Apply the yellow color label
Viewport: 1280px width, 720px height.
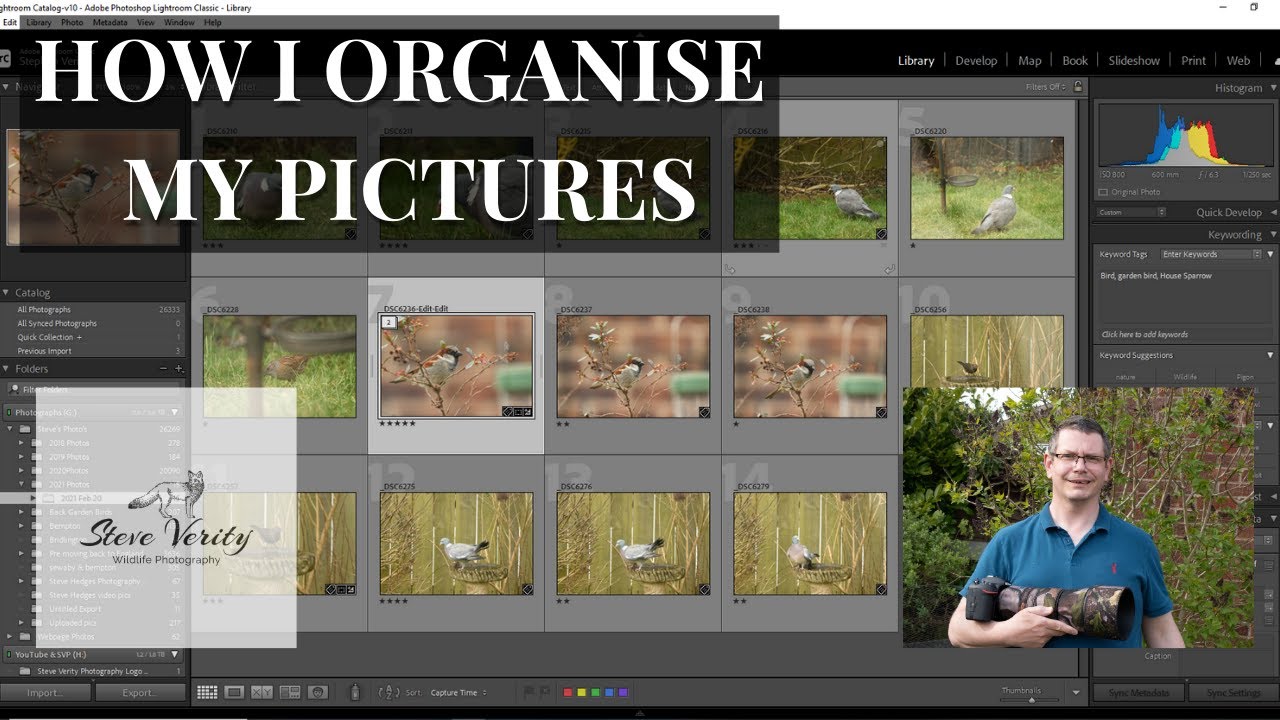pos(582,692)
